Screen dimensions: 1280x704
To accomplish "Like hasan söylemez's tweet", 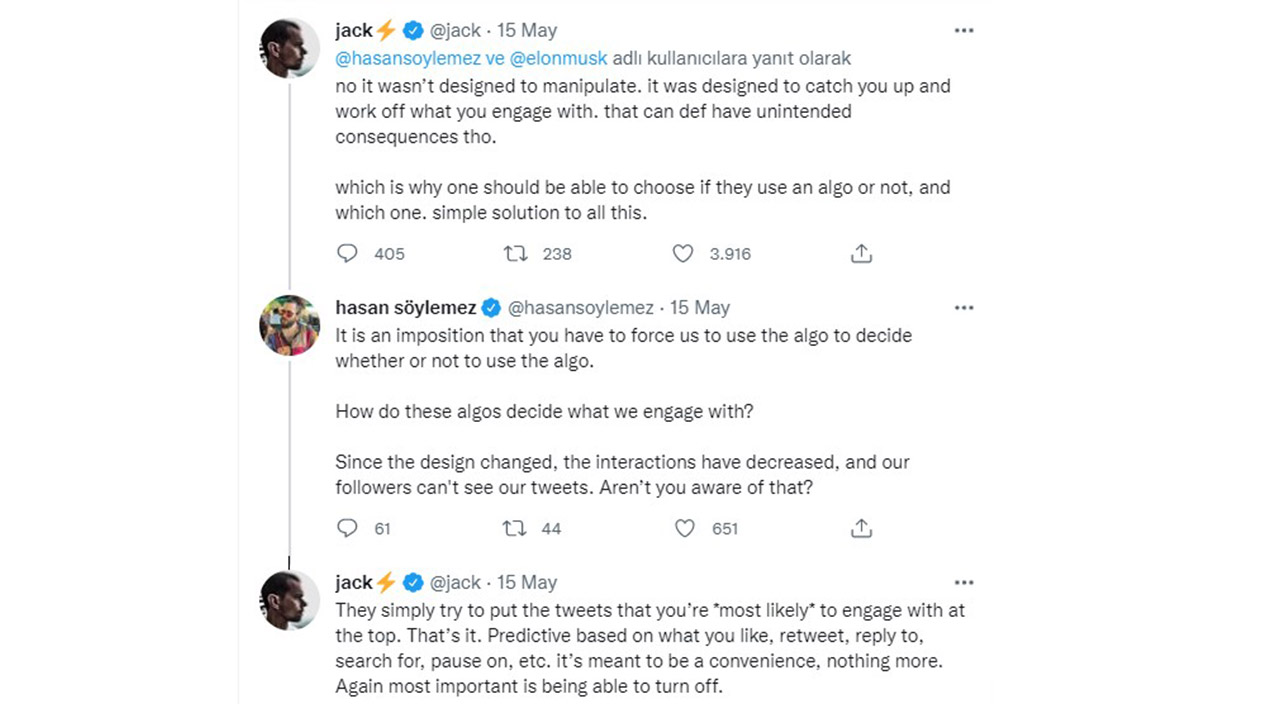I will pyautogui.click(x=684, y=528).
